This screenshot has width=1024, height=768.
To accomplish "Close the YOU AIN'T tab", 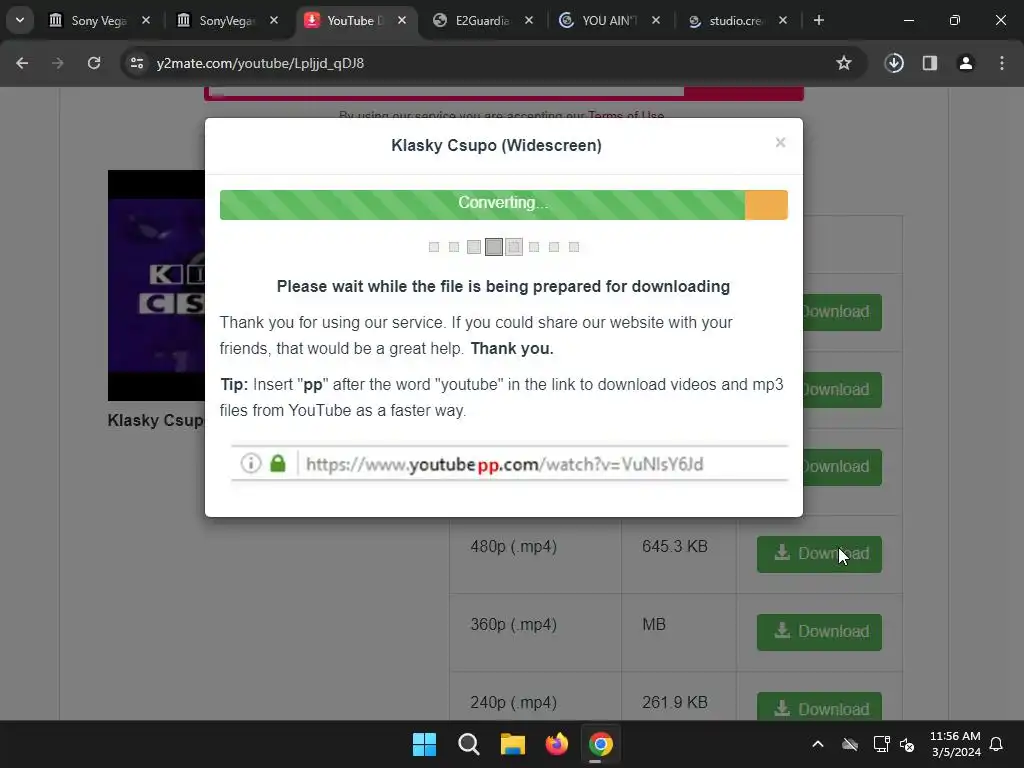I will pyautogui.click(x=656, y=20).
